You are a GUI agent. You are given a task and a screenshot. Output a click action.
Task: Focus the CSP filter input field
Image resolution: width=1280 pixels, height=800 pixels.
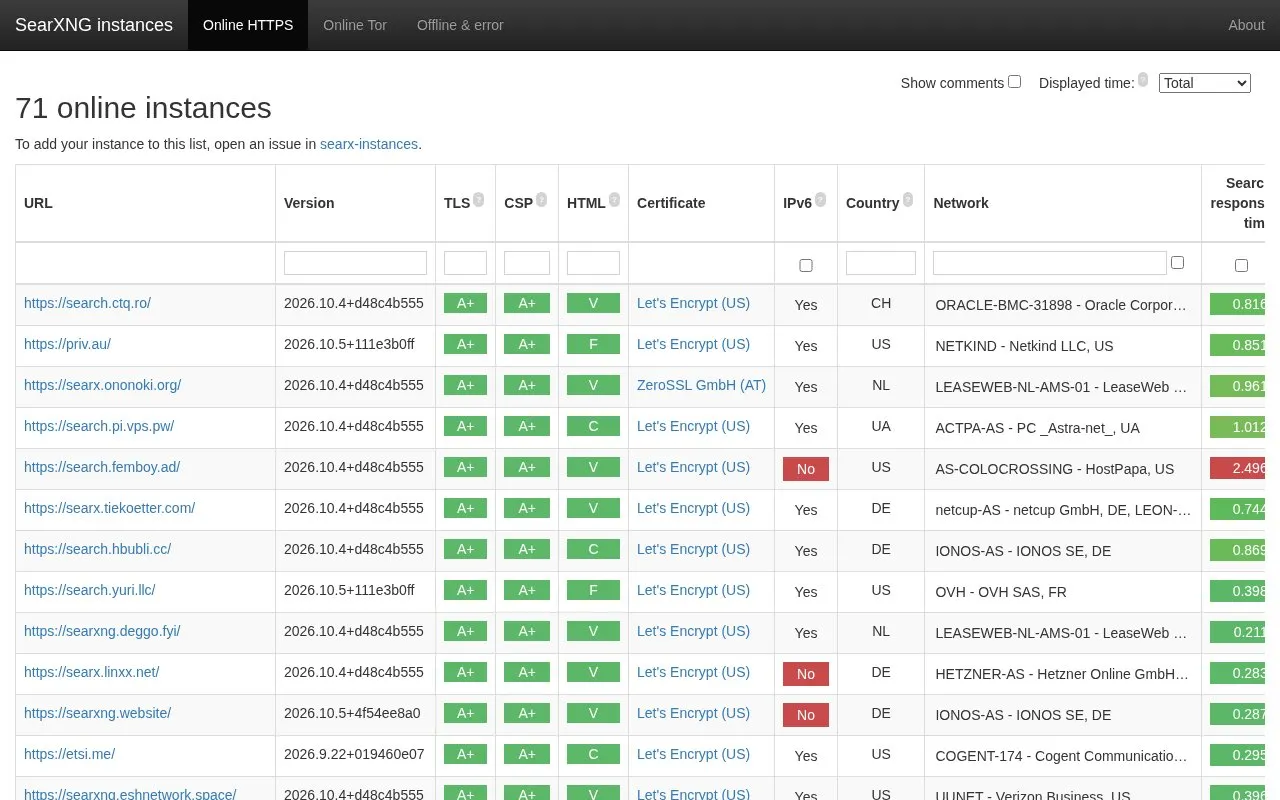(x=527, y=263)
